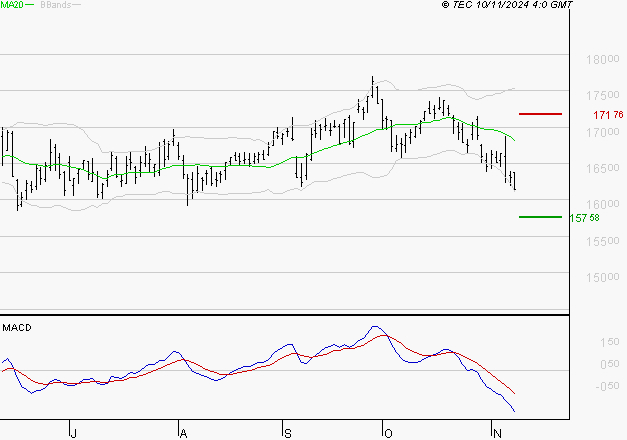Click the O month marker on time axis

(x=388, y=433)
